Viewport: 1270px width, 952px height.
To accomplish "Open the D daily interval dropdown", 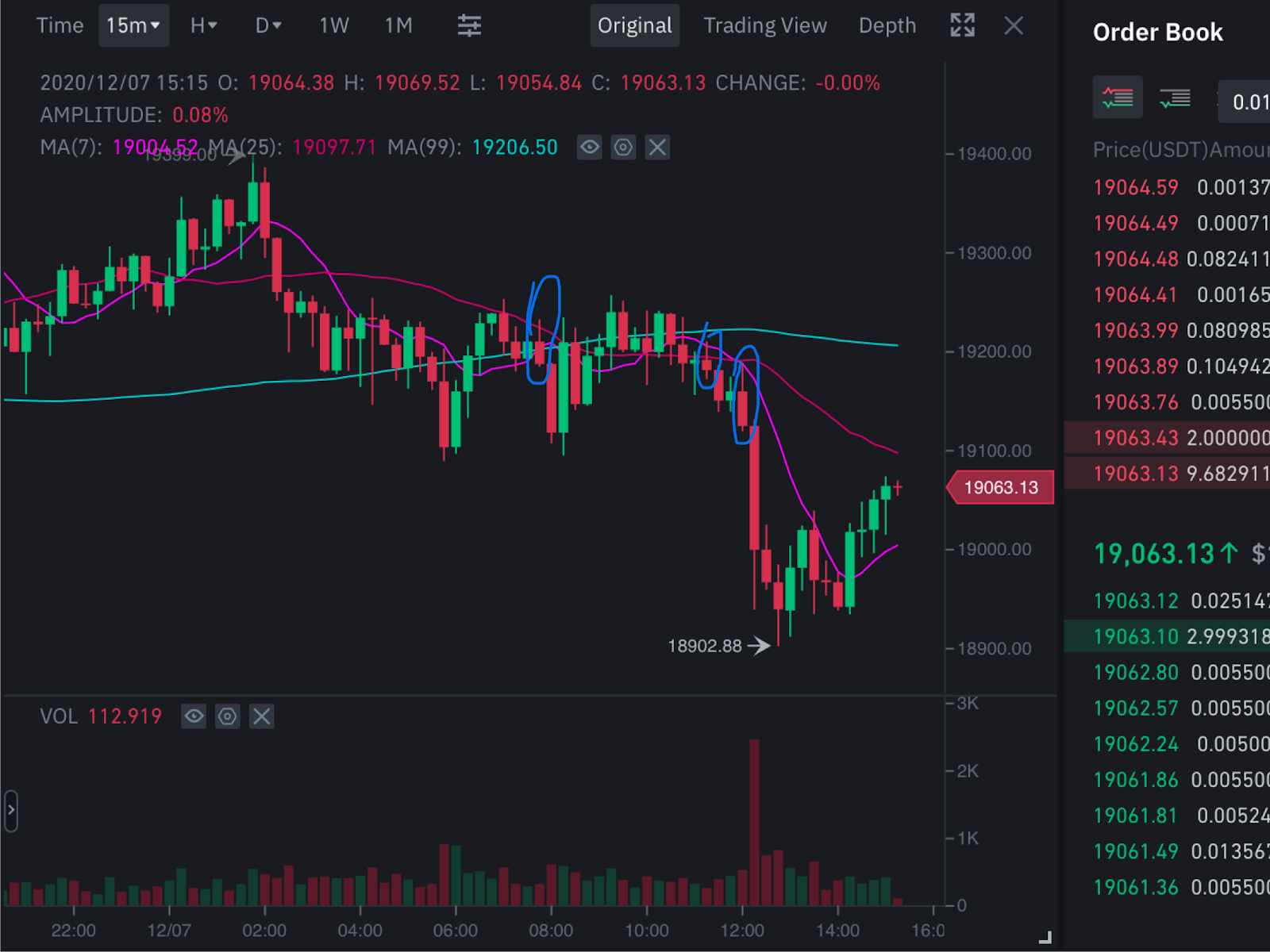I will [267, 25].
